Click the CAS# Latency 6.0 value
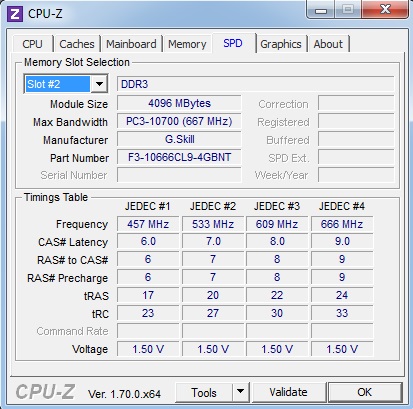Image resolution: width=413 pixels, height=409 pixels. point(148,241)
